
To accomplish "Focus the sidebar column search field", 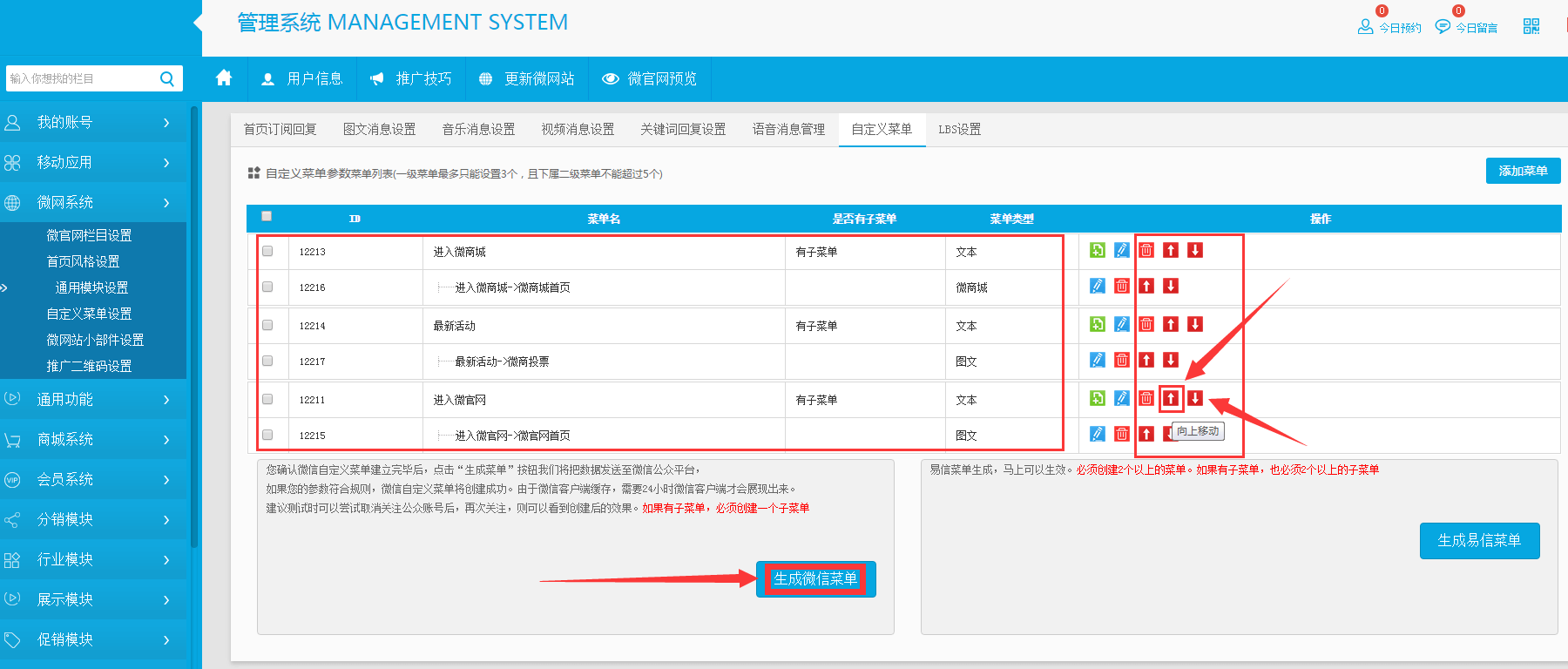I will pos(81,79).
